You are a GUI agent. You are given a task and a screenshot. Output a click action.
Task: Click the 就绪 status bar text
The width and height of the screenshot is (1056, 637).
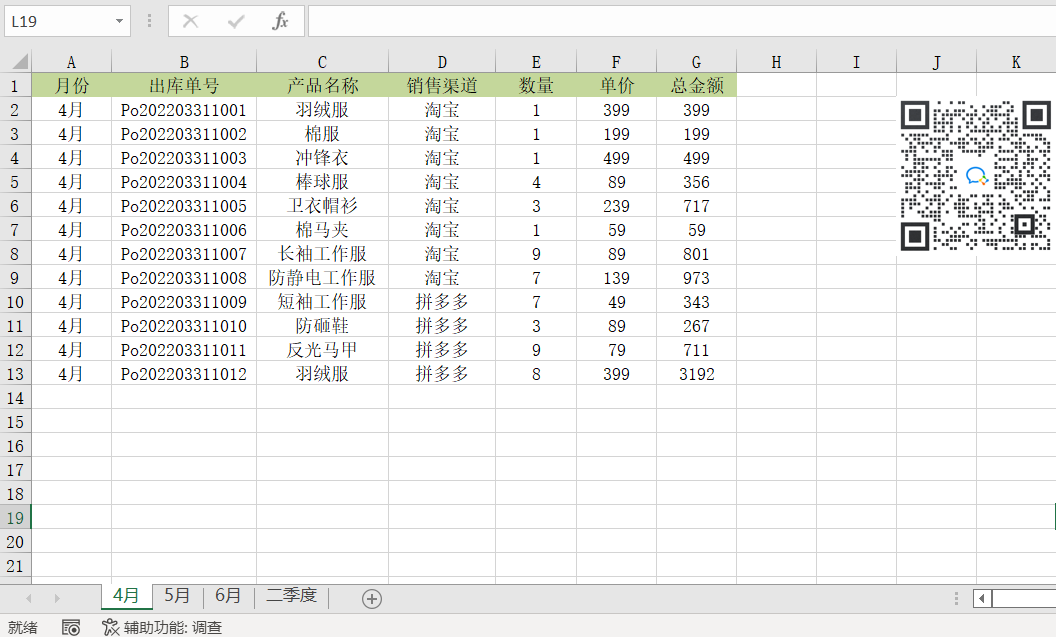click(x=23, y=628)
